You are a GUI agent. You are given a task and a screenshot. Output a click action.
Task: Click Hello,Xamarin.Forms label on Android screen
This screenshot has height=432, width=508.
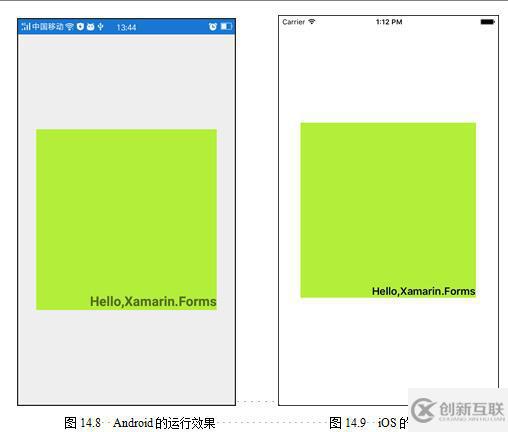point(153,301)
